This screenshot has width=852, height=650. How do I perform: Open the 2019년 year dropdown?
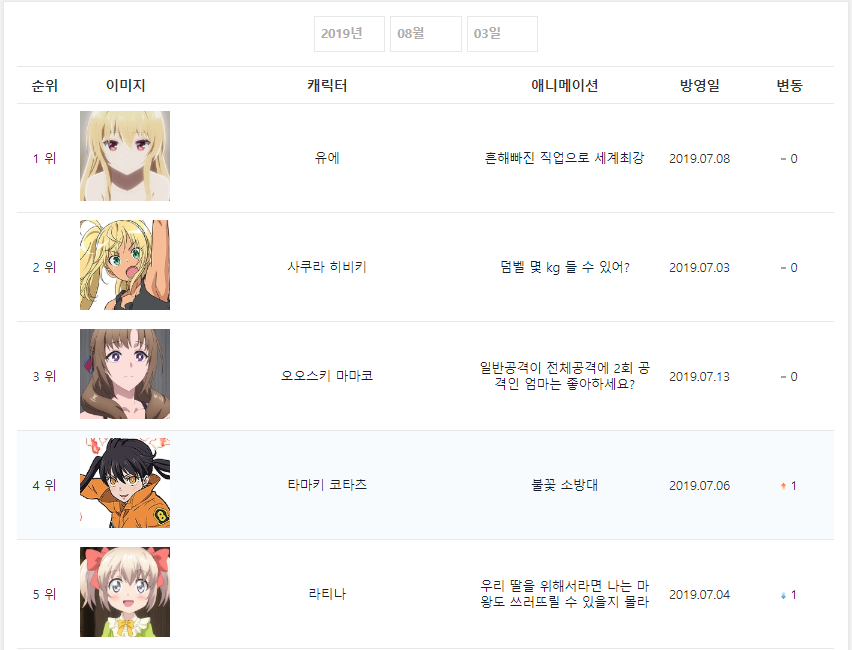(x=349, y=34)
